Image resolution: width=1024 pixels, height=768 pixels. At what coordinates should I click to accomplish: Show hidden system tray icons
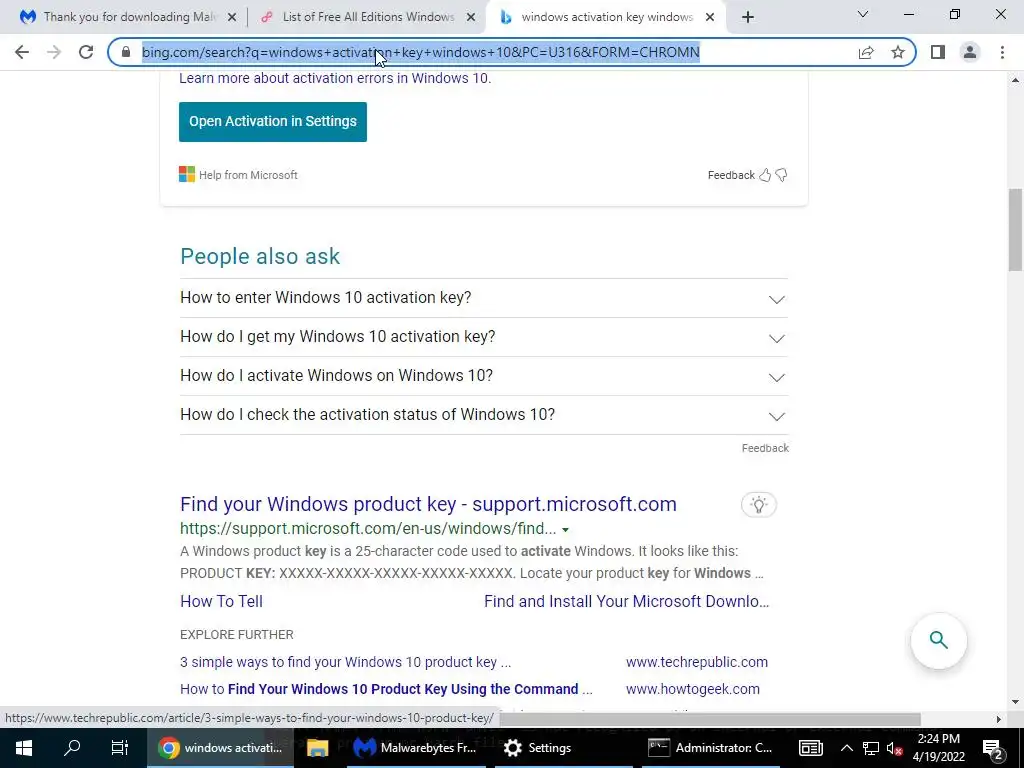click(x=846, y=748)
